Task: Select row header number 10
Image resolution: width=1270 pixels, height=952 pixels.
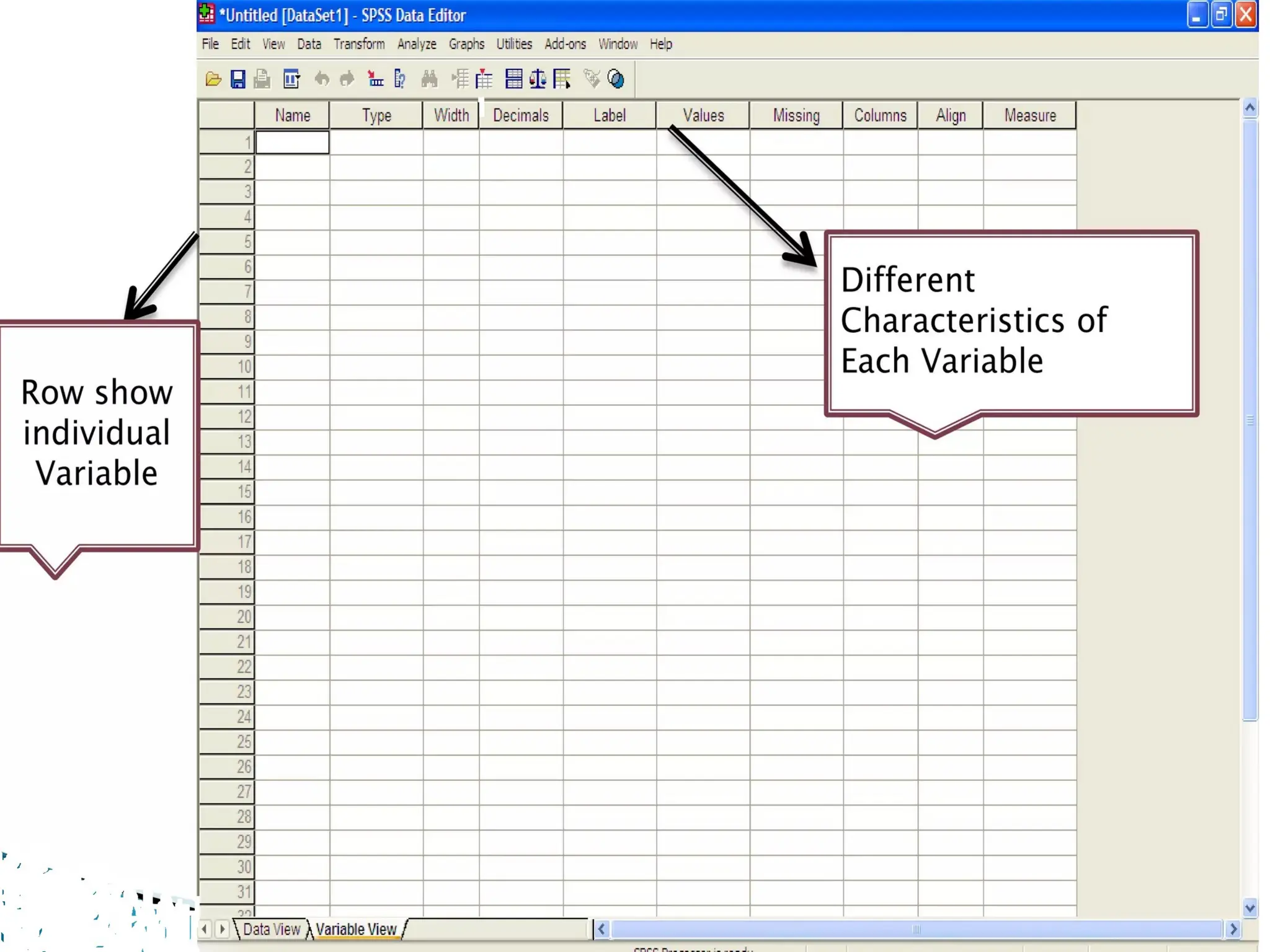Action: pos(228,367)
